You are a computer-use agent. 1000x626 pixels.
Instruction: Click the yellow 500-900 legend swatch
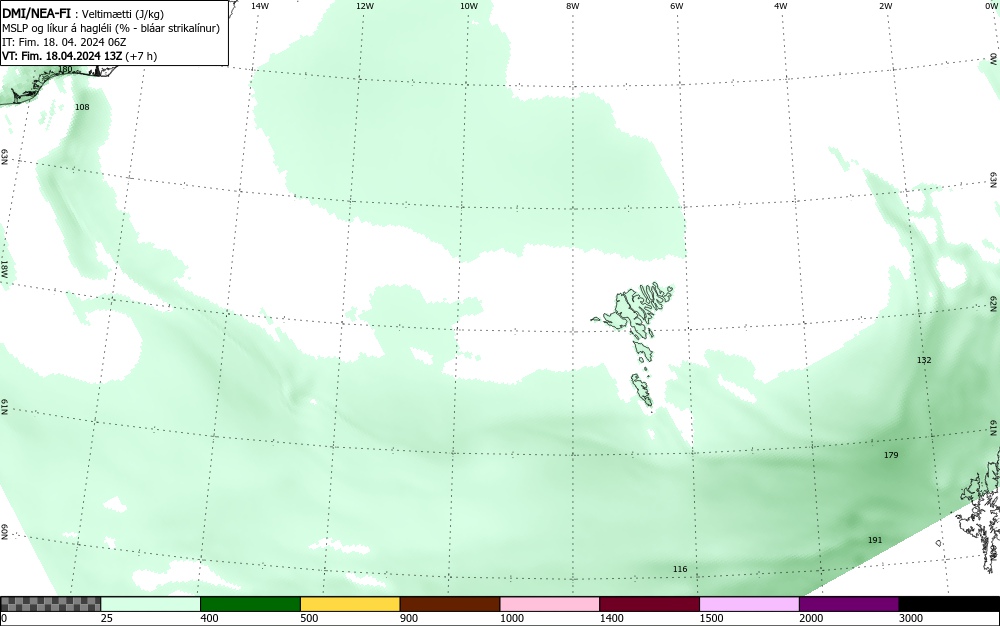point(350,604)
